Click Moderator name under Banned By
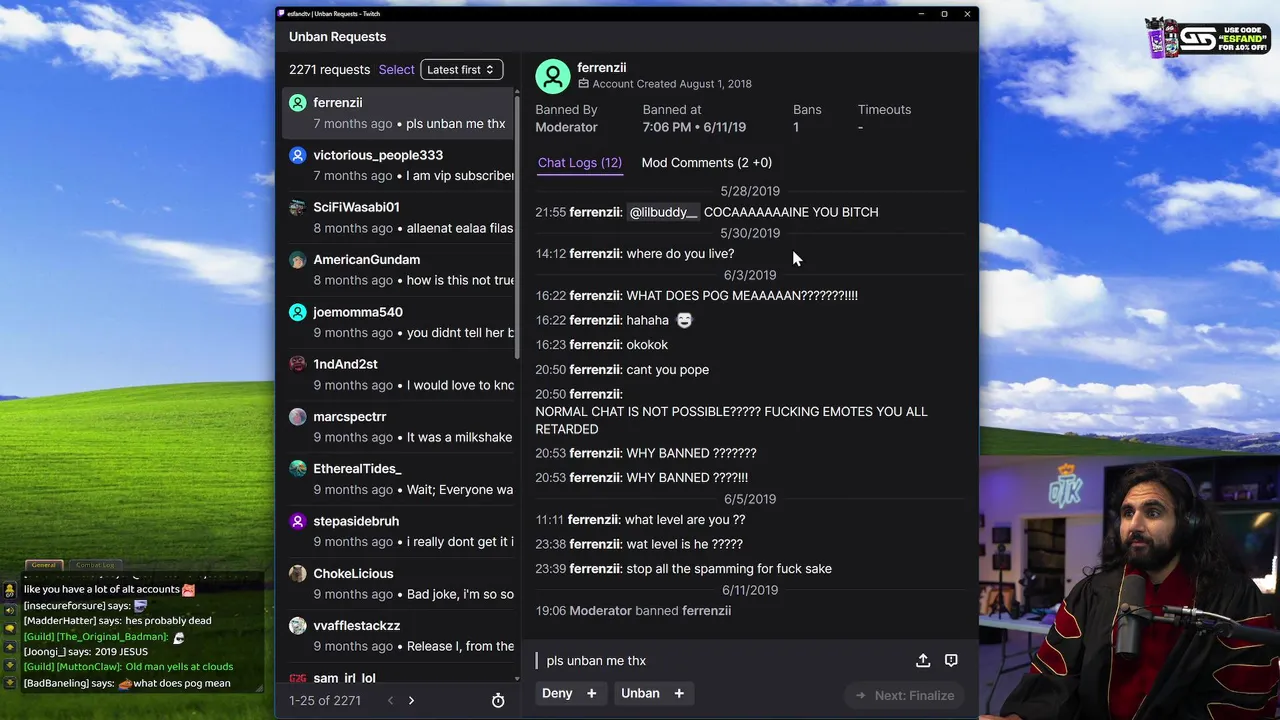The width and height of the screenshot is (1280, 720). (x=566, y=127)
